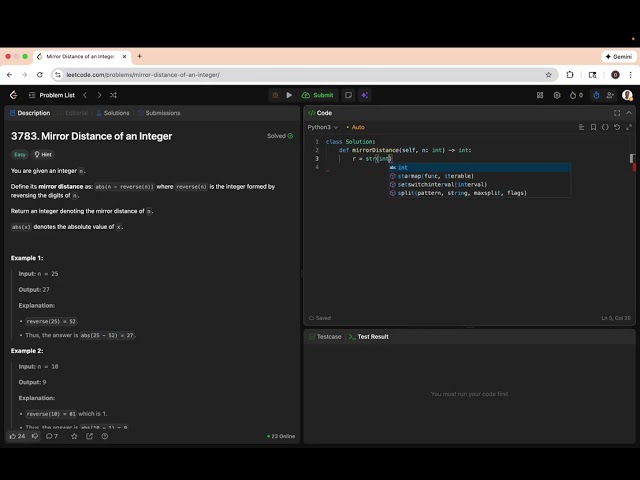640x480 pixels.
Task: Click the green Submit button
Action: (x=318, y=95)
